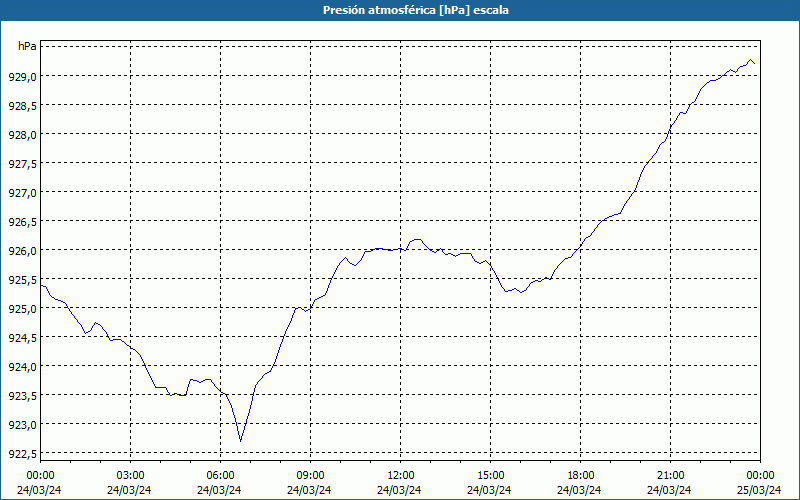Viewport: 800px width, 500px height.
Task: Select the 927,5 y-axis label
Action: (22, 164)
